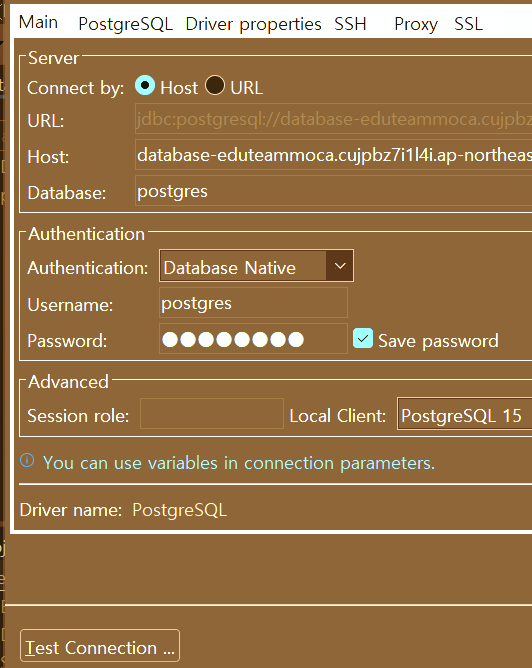
Task: Open the PostgreSQL tab
Action: pos(126,24)
